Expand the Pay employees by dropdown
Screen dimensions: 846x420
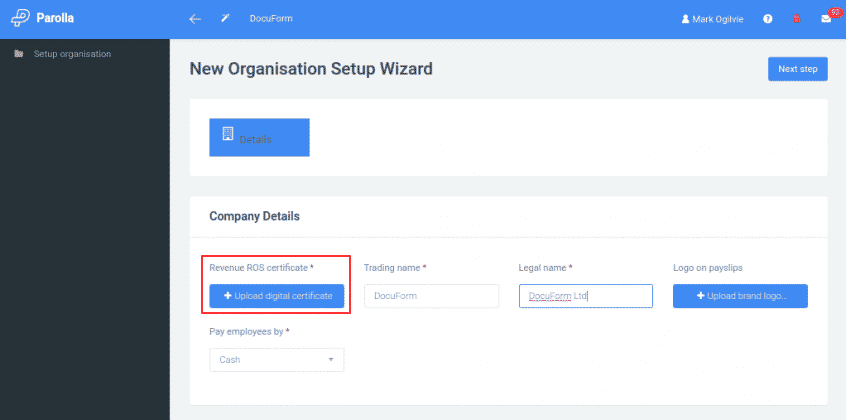[276, 359]
